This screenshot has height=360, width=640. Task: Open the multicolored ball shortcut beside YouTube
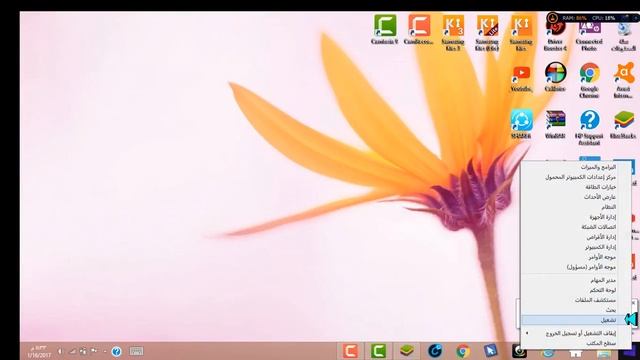click(555, 77)
